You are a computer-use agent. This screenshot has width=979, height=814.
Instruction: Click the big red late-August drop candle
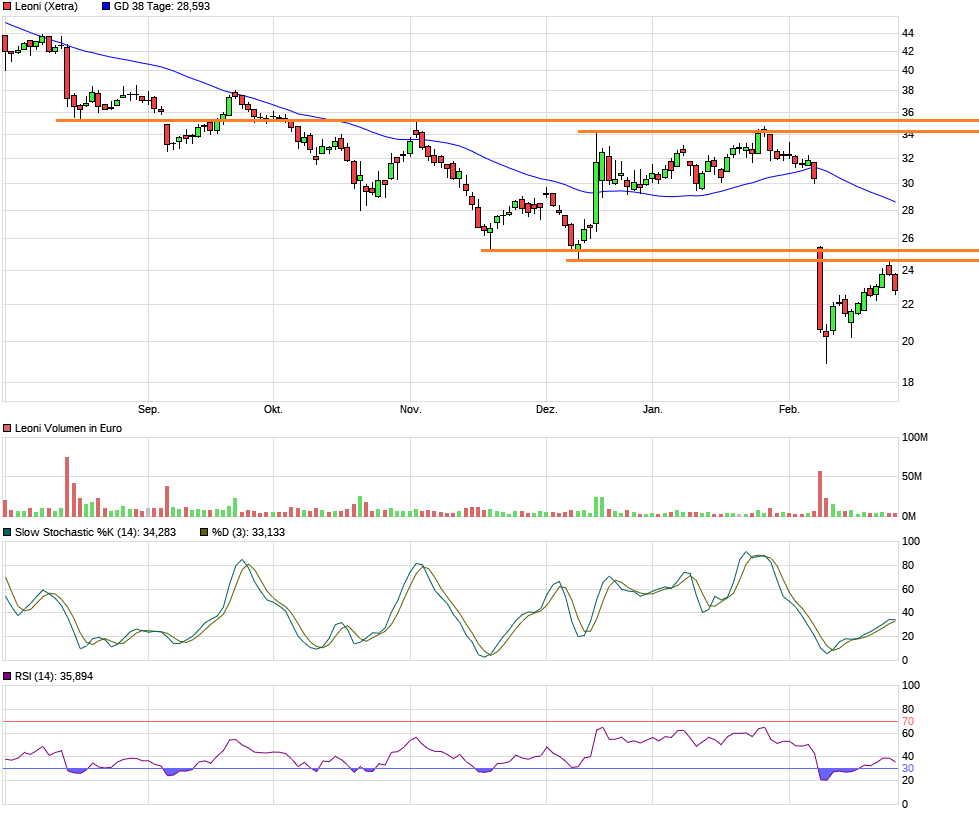point(67,72)
